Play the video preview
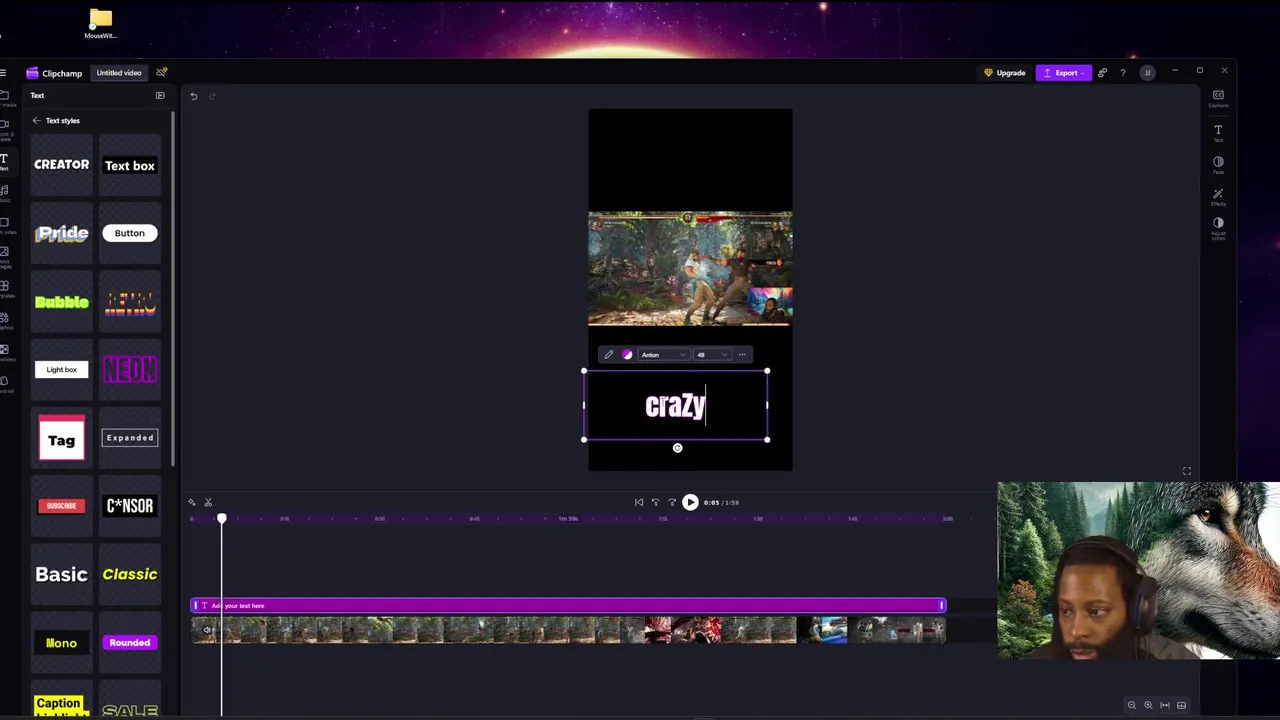1280x720 pixels. click(x=690, y=502)
